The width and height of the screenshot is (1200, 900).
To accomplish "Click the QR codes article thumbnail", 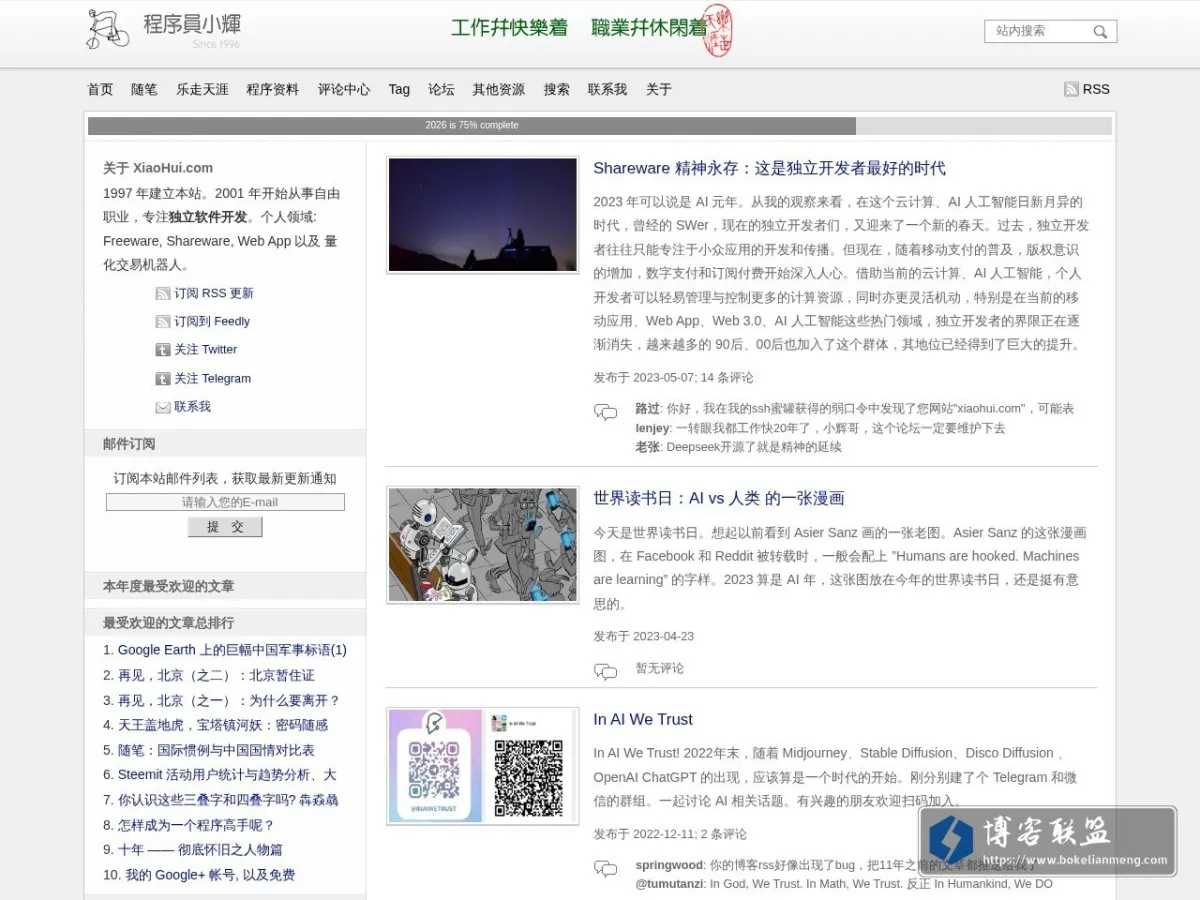I will click(x=483, y=766).
